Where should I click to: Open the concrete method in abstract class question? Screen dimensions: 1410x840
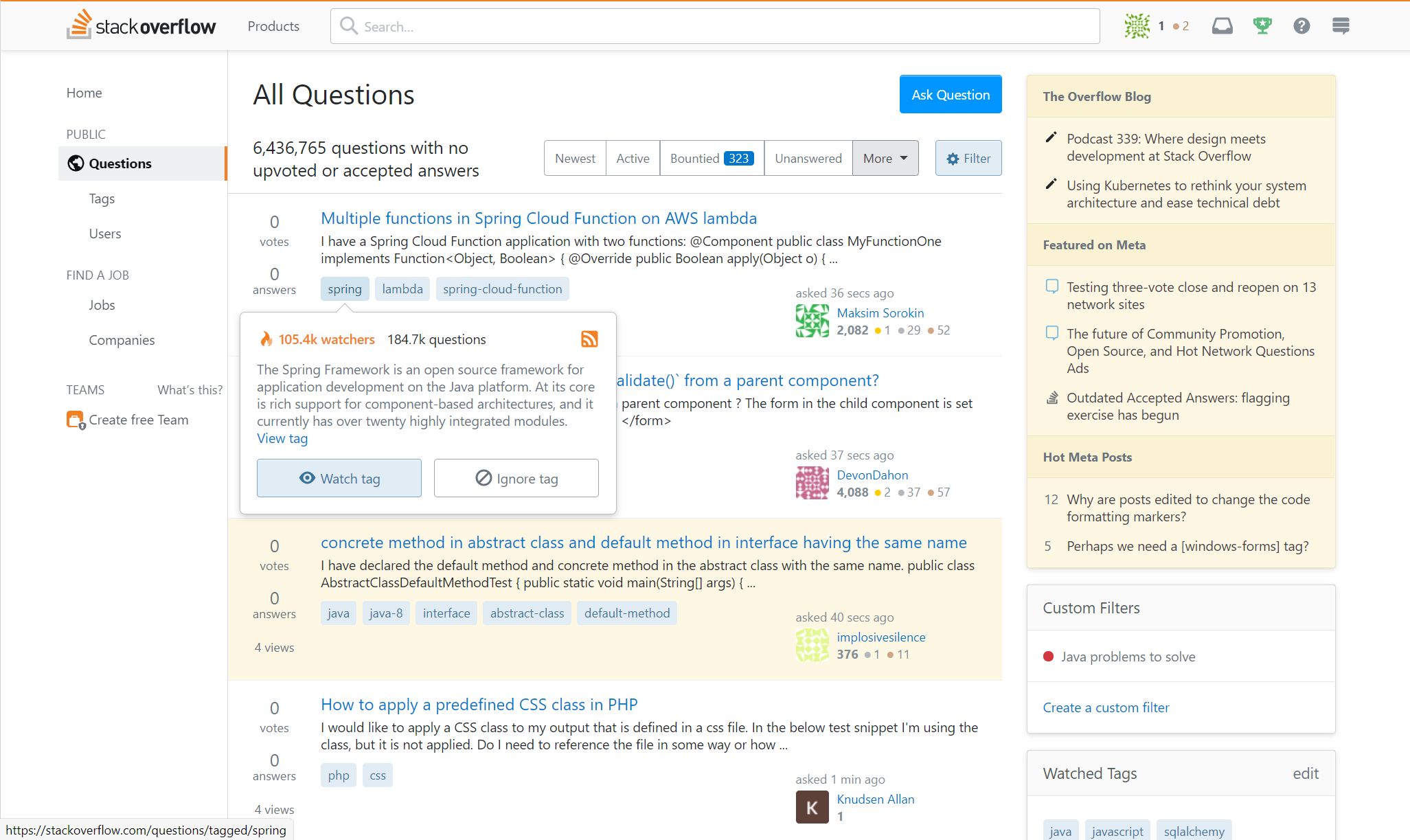(x=644, y=542)
